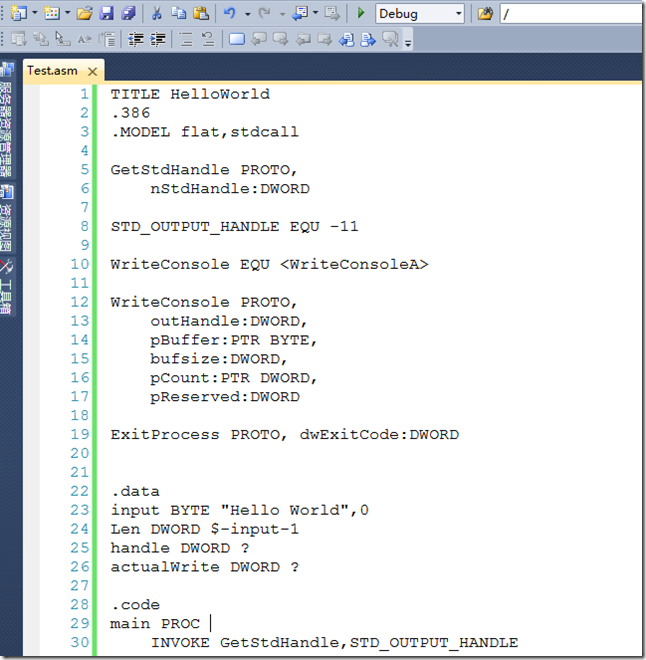Click 'actualWrite DWORD ?' on line 26
Screen dimensions: 646x660
tap(205, 567)
